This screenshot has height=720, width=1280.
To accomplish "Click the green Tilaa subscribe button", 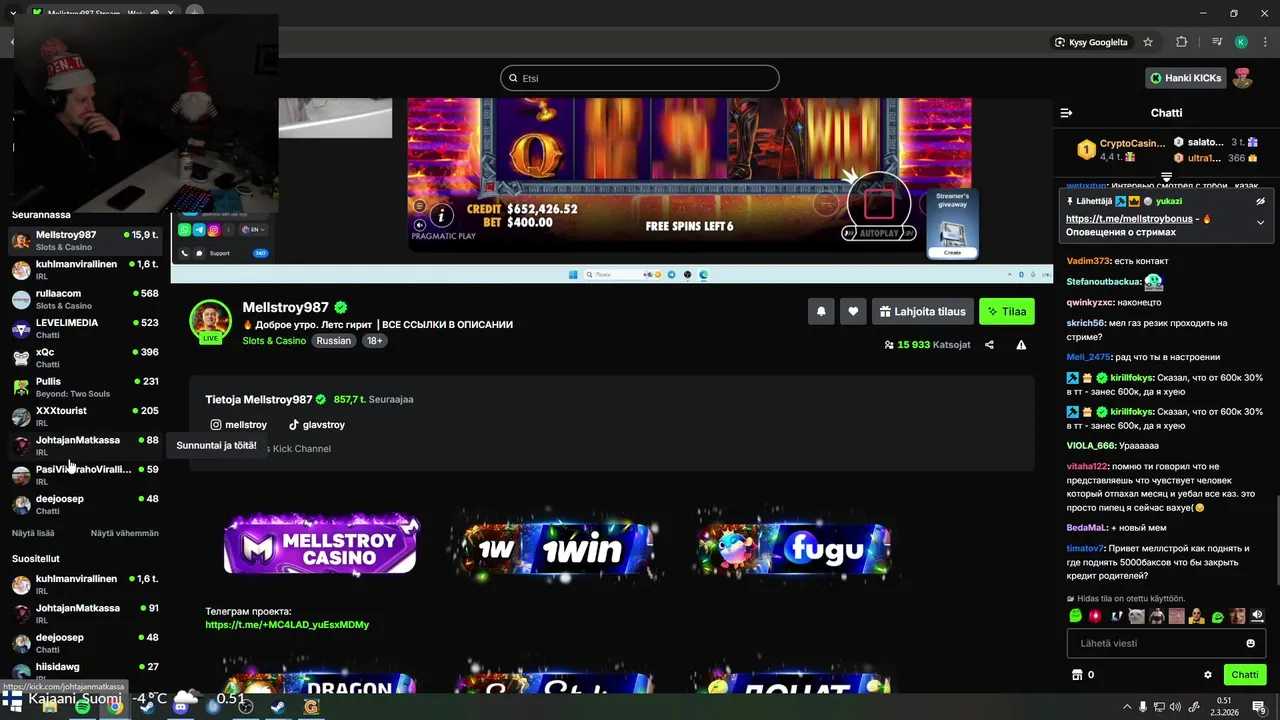I will [x=1007, y=312].
